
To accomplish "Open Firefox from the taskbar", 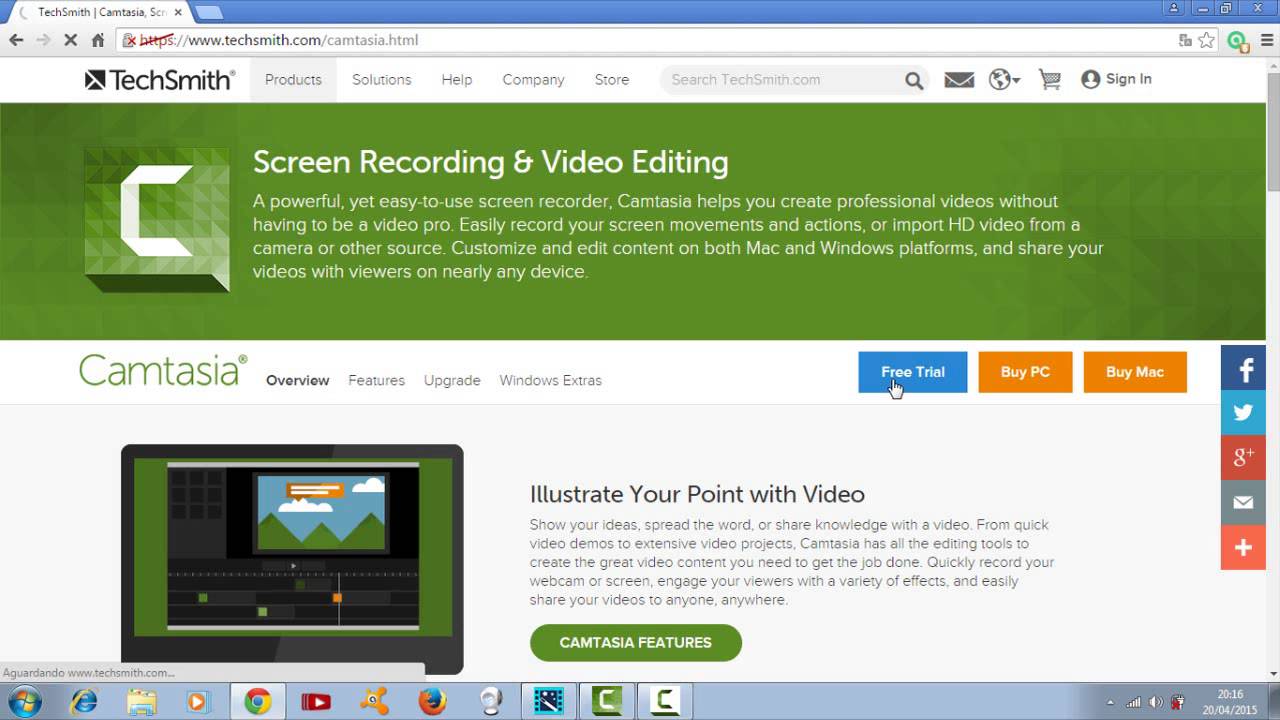I will tap(433, 702).
